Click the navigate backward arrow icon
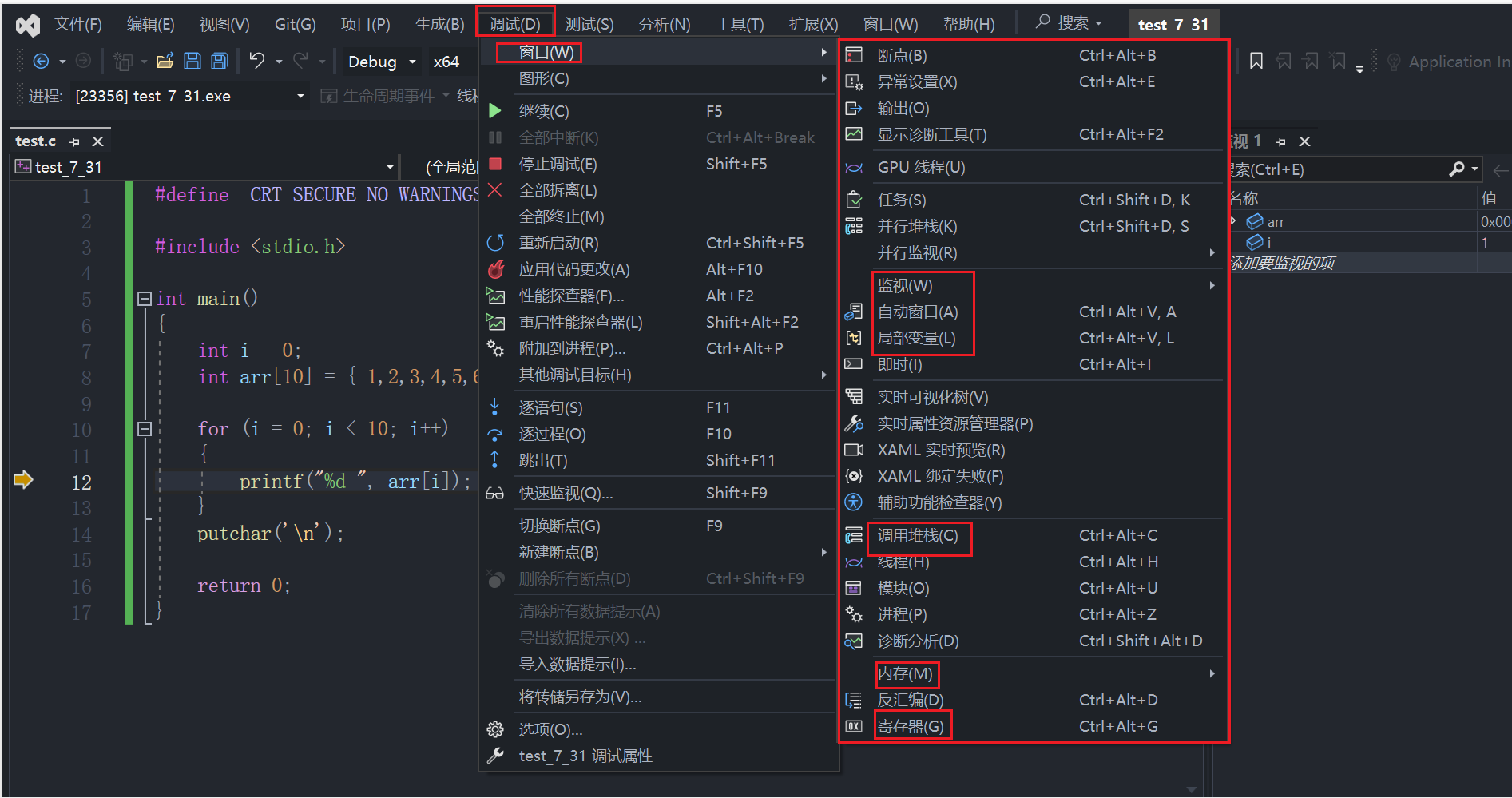The width and height of the screenshot is (1512, 798). tap(42, 61)
